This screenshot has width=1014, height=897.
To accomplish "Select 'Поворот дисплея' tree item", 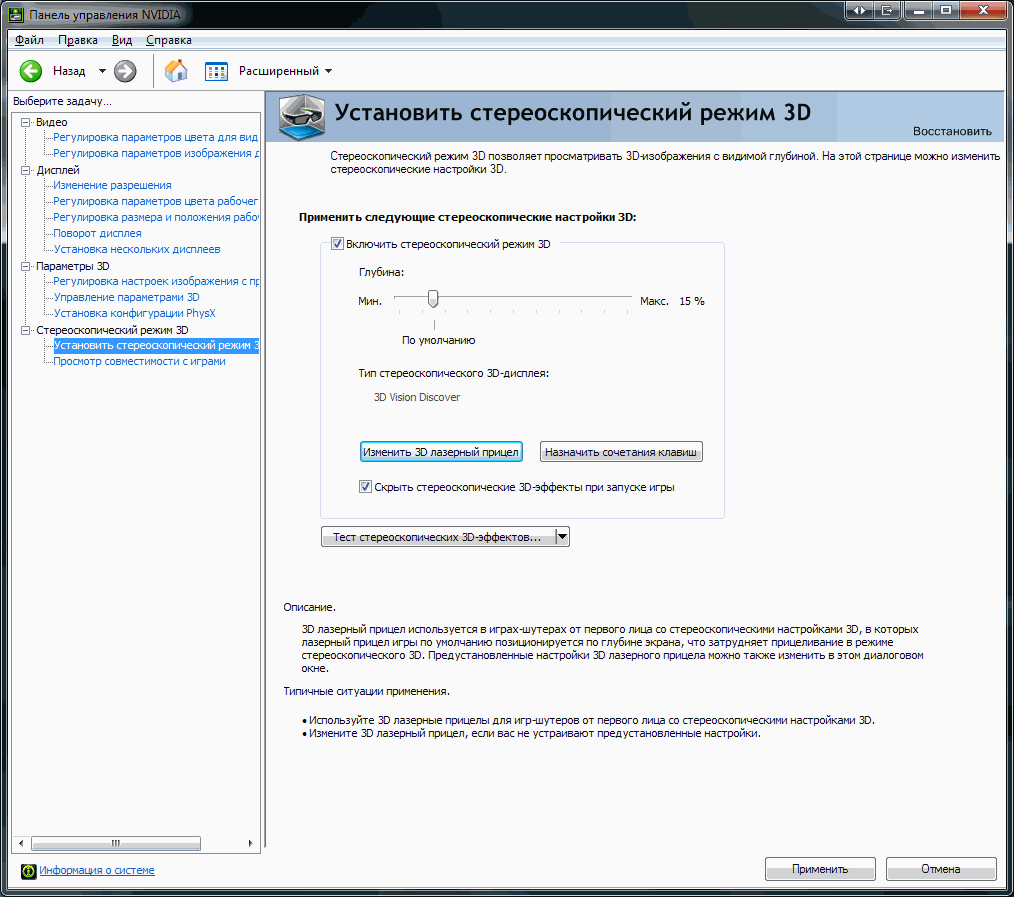I will pos(98,233).
